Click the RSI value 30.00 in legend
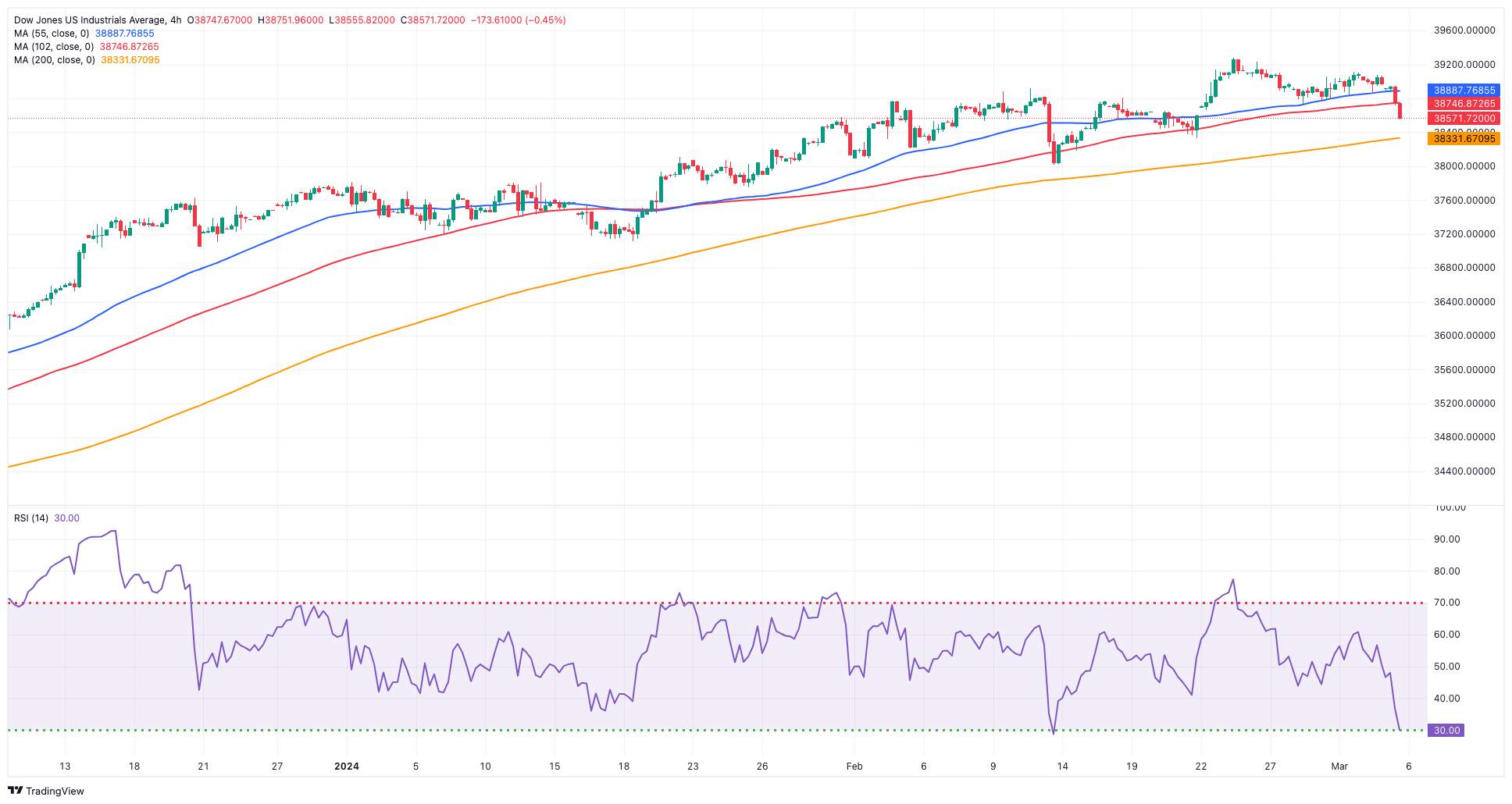 pyautogui.click(x=66, y=518)
